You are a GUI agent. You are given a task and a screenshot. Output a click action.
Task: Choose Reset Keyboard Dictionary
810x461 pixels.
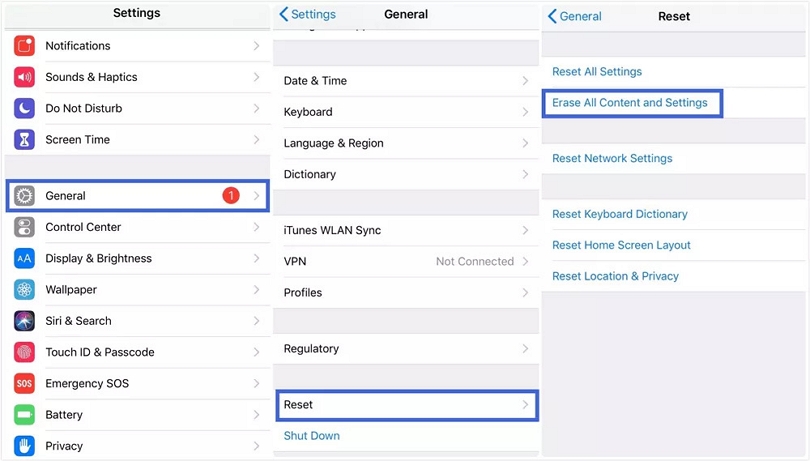[620, 214]
